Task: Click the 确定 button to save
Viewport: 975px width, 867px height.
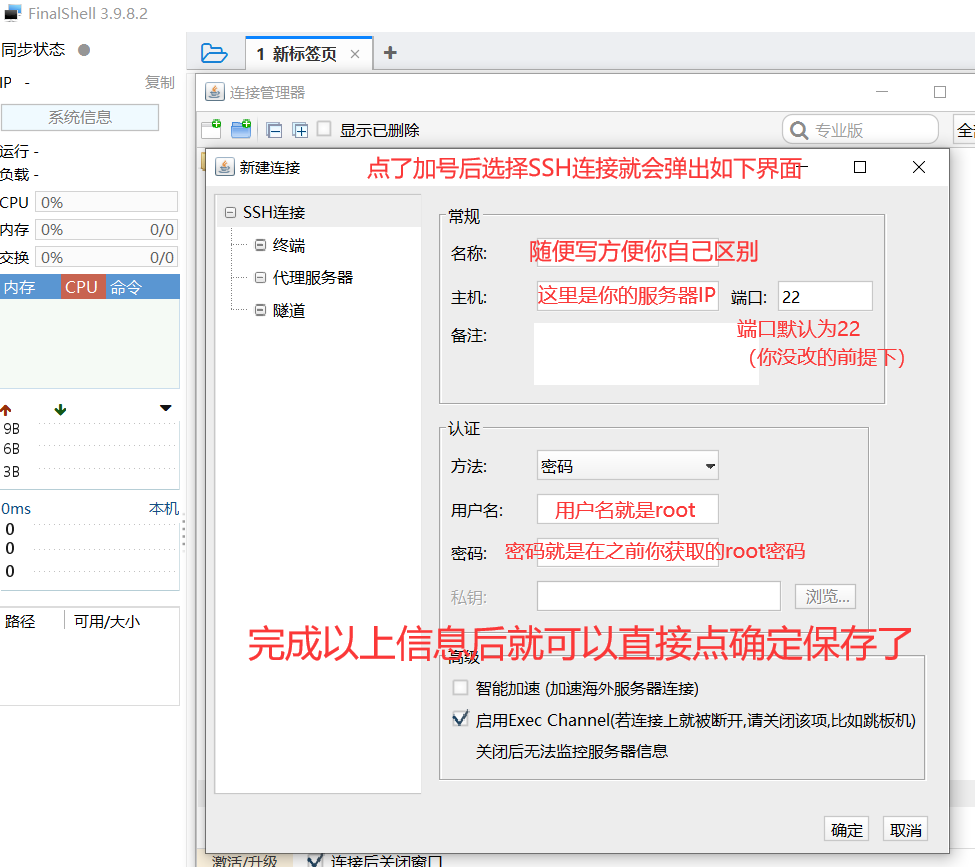Action: (x=847, y=829)
